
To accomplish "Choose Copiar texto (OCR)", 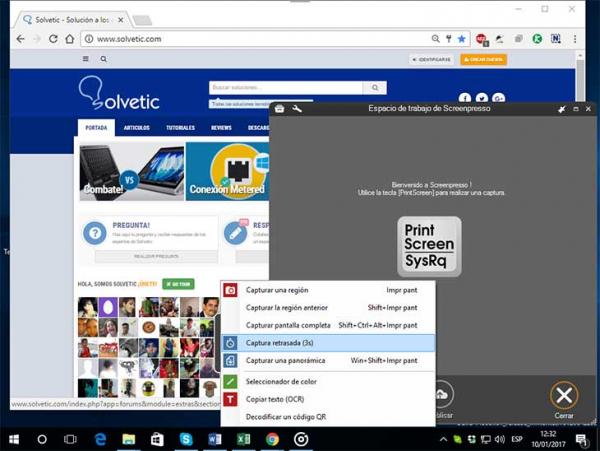I will coord(328,399).
